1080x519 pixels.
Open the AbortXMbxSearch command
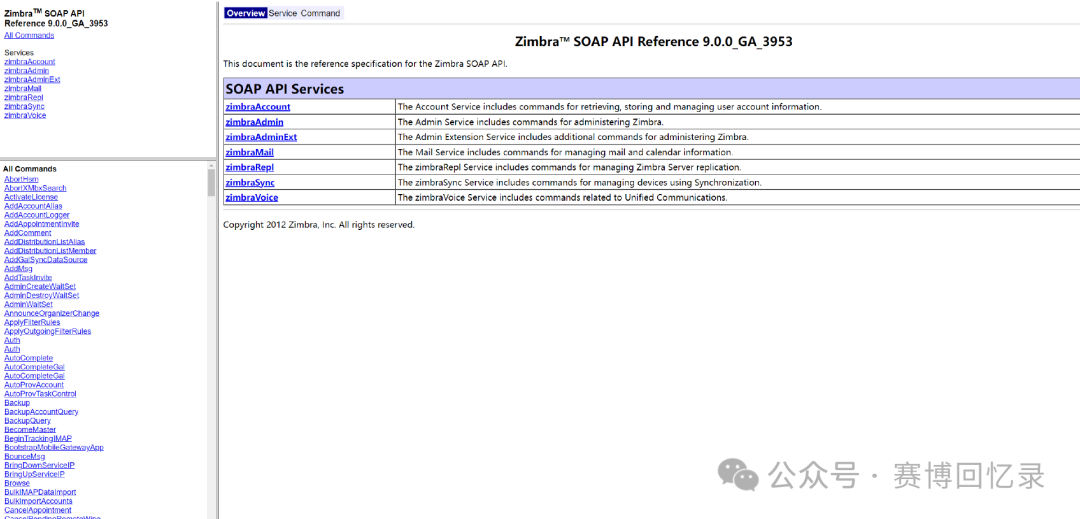coord(35,188)
